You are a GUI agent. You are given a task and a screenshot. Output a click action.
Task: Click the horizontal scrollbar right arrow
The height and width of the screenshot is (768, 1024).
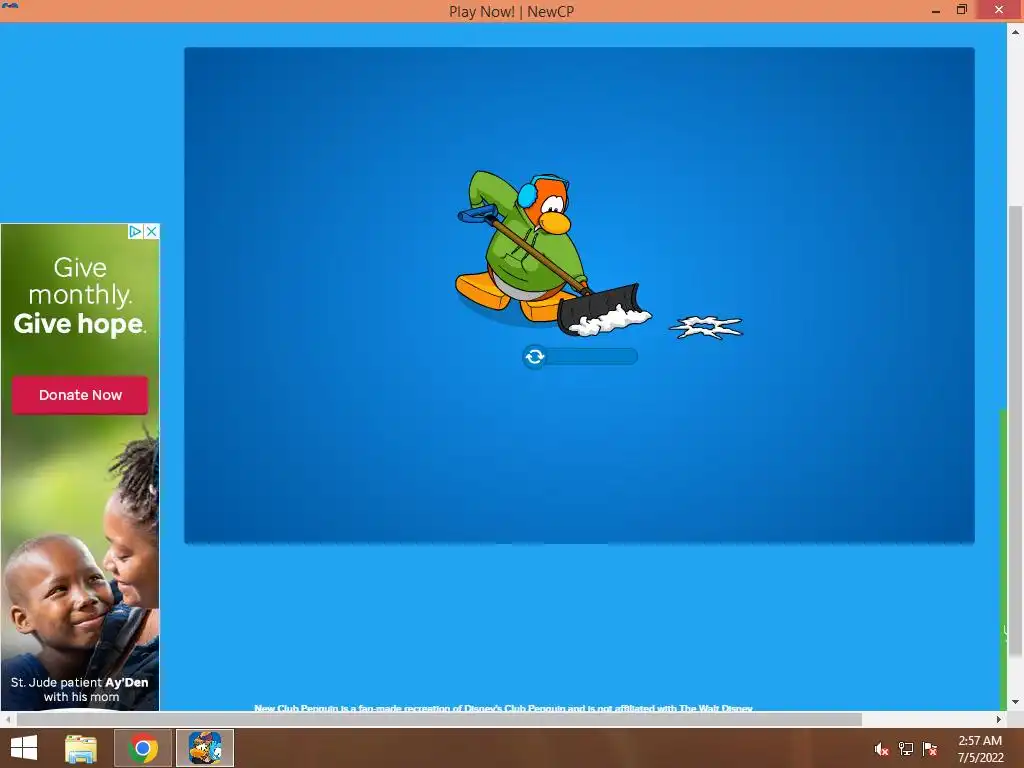click(x=999, y=719)
